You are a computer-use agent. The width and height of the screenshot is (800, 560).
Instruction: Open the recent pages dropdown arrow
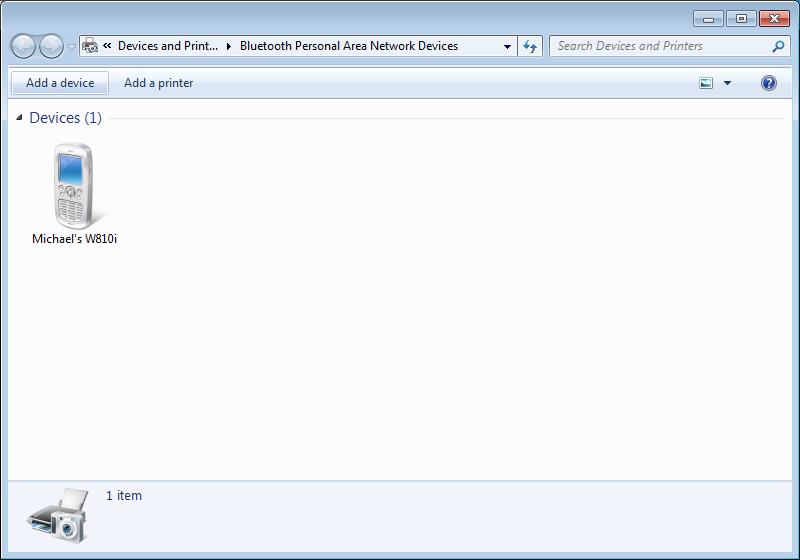pos(71,46)
